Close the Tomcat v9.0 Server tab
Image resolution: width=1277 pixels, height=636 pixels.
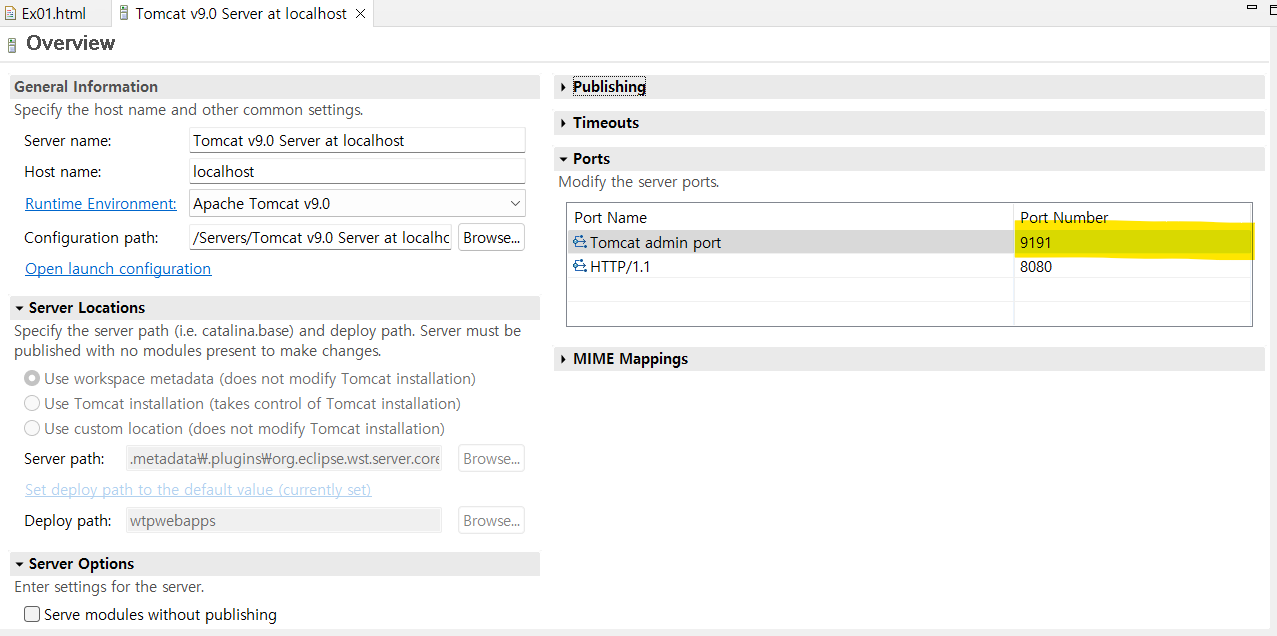[361, 14]
